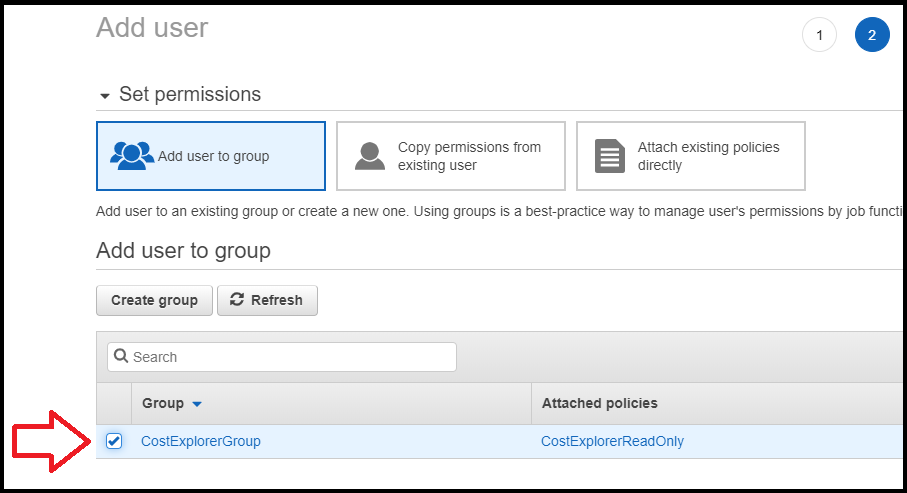Click the Group column header
Screen dimensions: 907x493
click(163, 403)
